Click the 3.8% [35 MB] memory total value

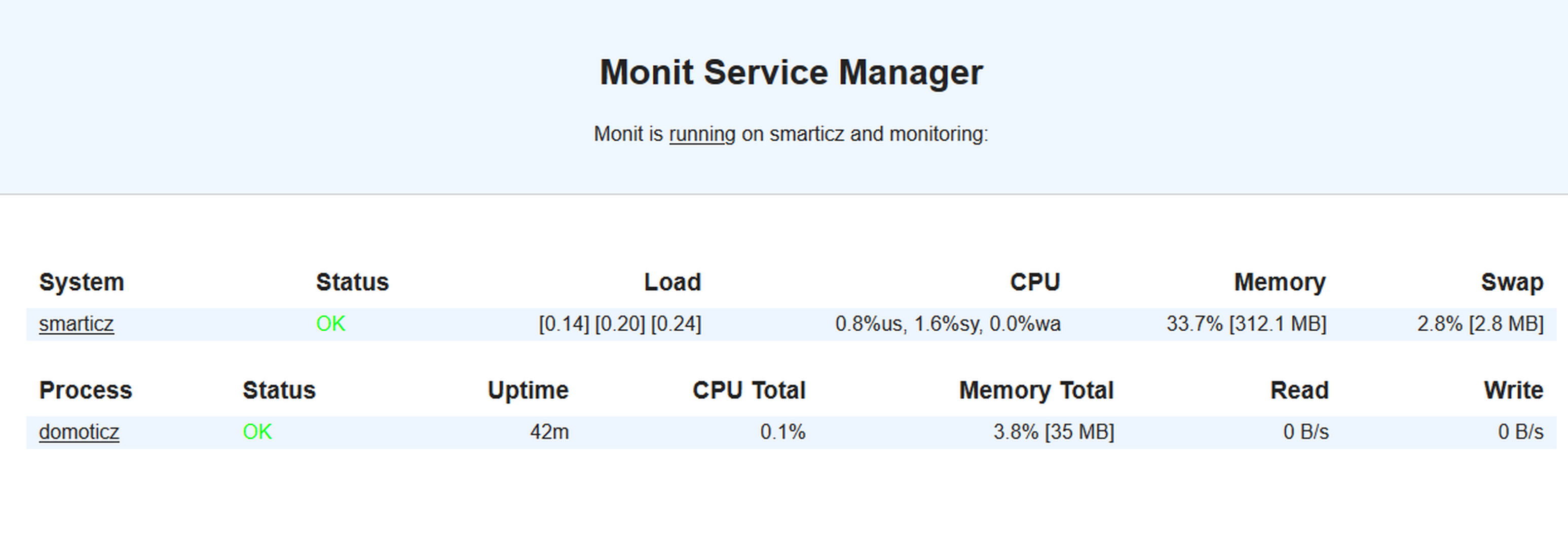coord(1054,432)
